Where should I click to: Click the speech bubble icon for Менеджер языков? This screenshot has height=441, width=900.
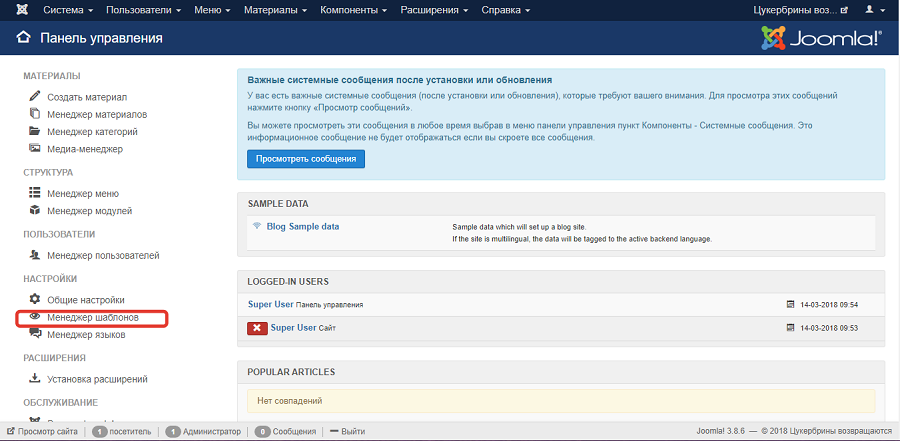tap(34, 335)
